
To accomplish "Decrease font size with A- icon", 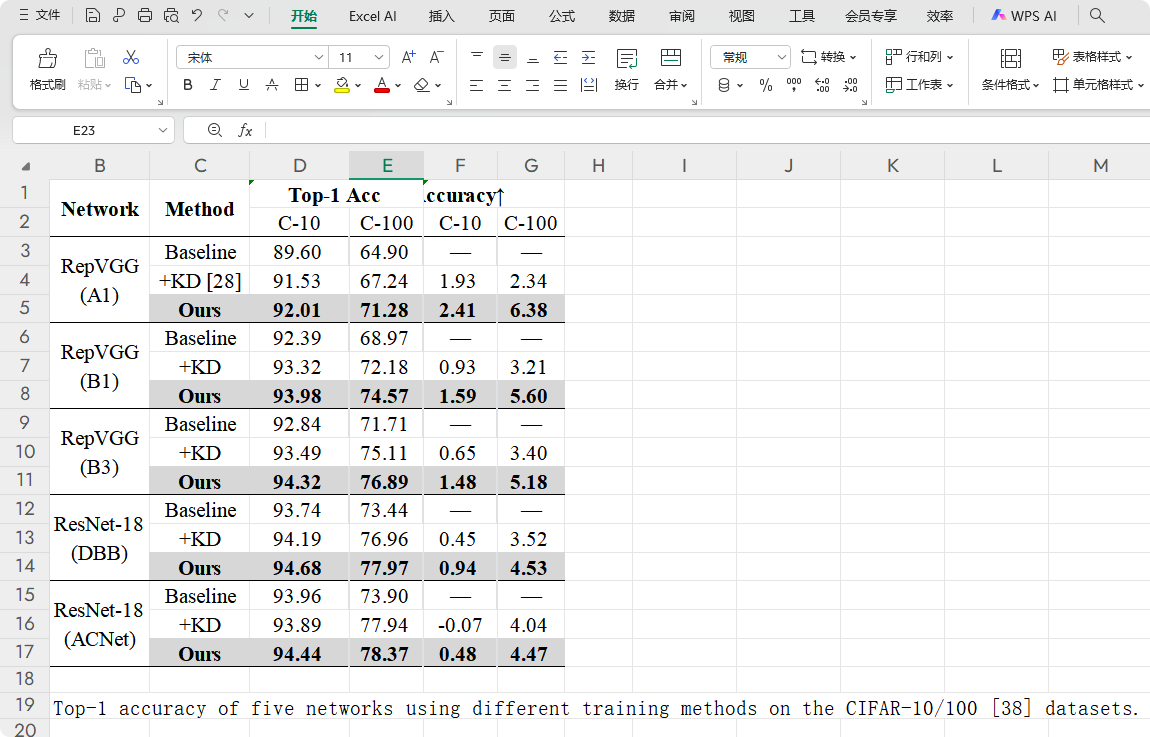I will click(x=436, y=57).
